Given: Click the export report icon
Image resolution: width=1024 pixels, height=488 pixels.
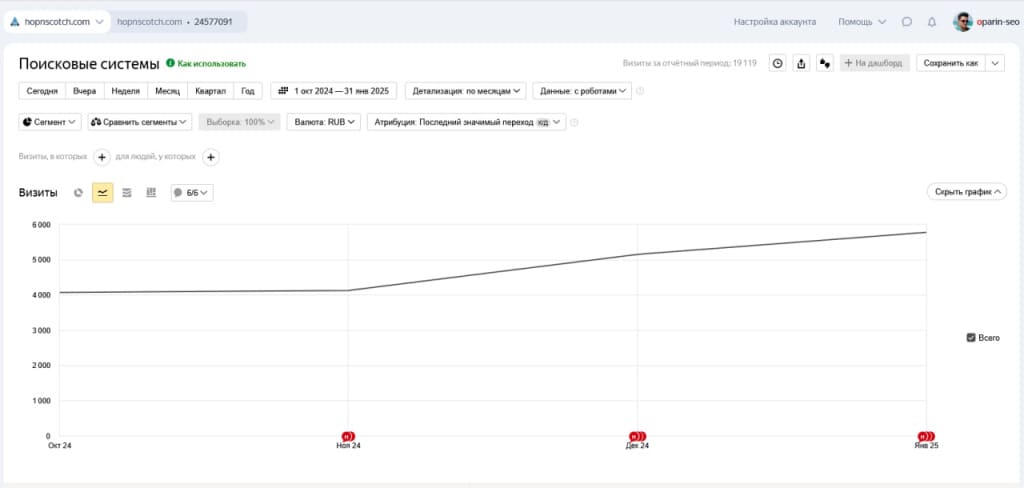Looking at the screenshot, I should (801, 63).
